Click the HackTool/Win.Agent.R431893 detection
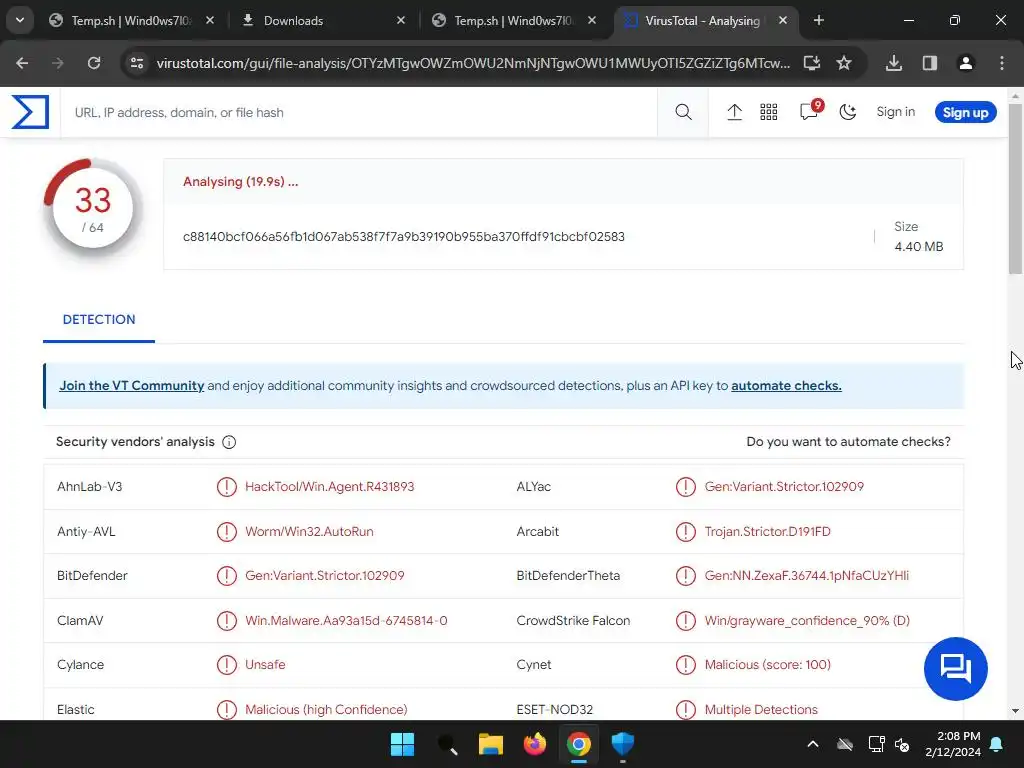This screenshot has height=768, width=1024. tap(329, 487)
